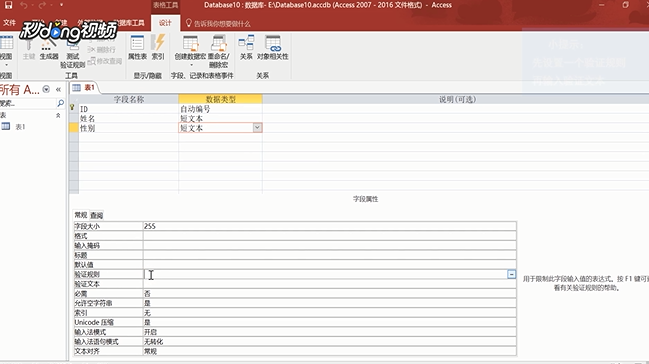Click the 字段名称 column header
This screenshot has height=364, width=649.
(x=129, y=99)
